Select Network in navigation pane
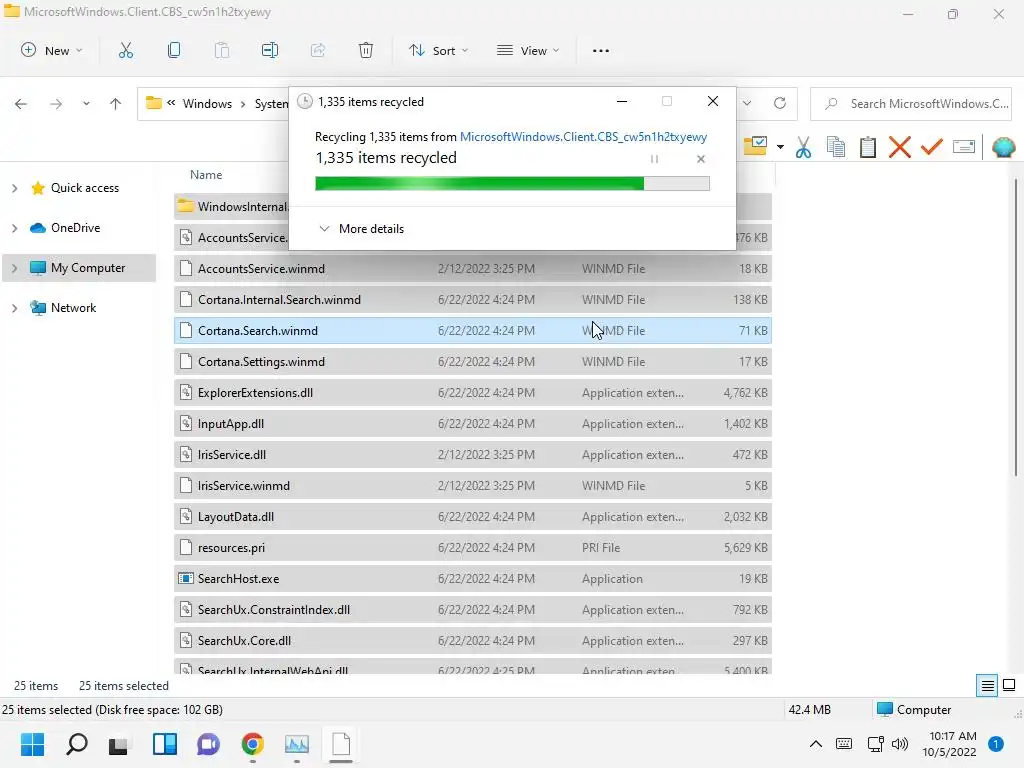 [x=73, y=308]
